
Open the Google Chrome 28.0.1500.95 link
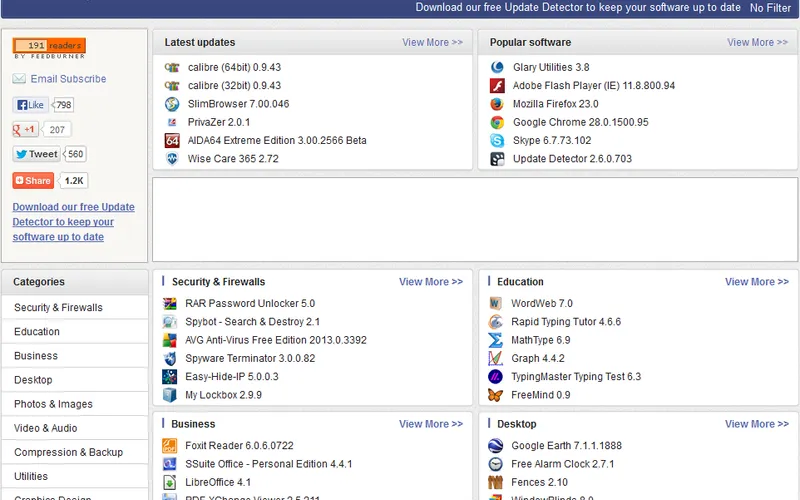coord(581,122)
